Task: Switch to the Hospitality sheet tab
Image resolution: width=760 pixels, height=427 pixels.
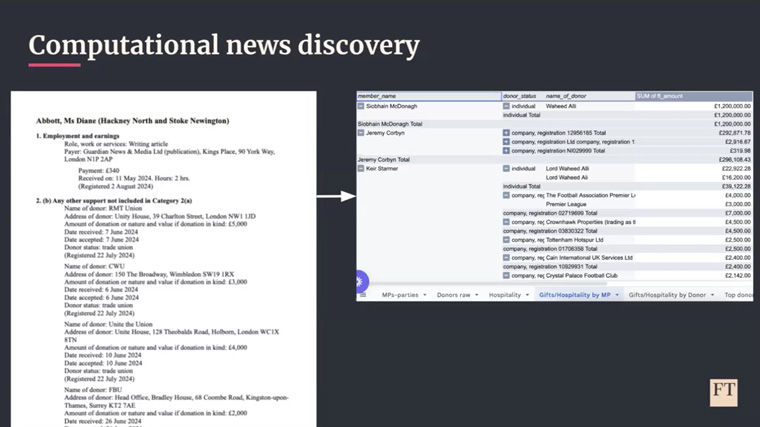Action: pos(505,295)
